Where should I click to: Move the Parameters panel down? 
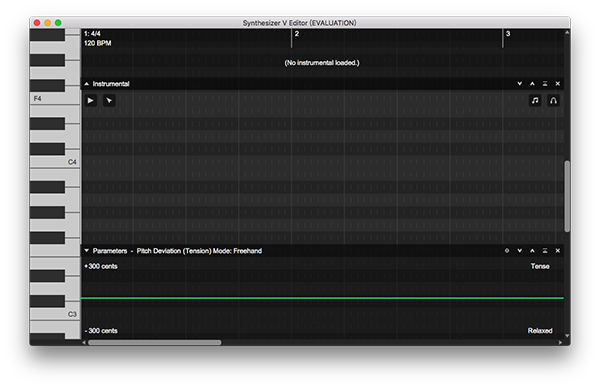pos(520,251)
